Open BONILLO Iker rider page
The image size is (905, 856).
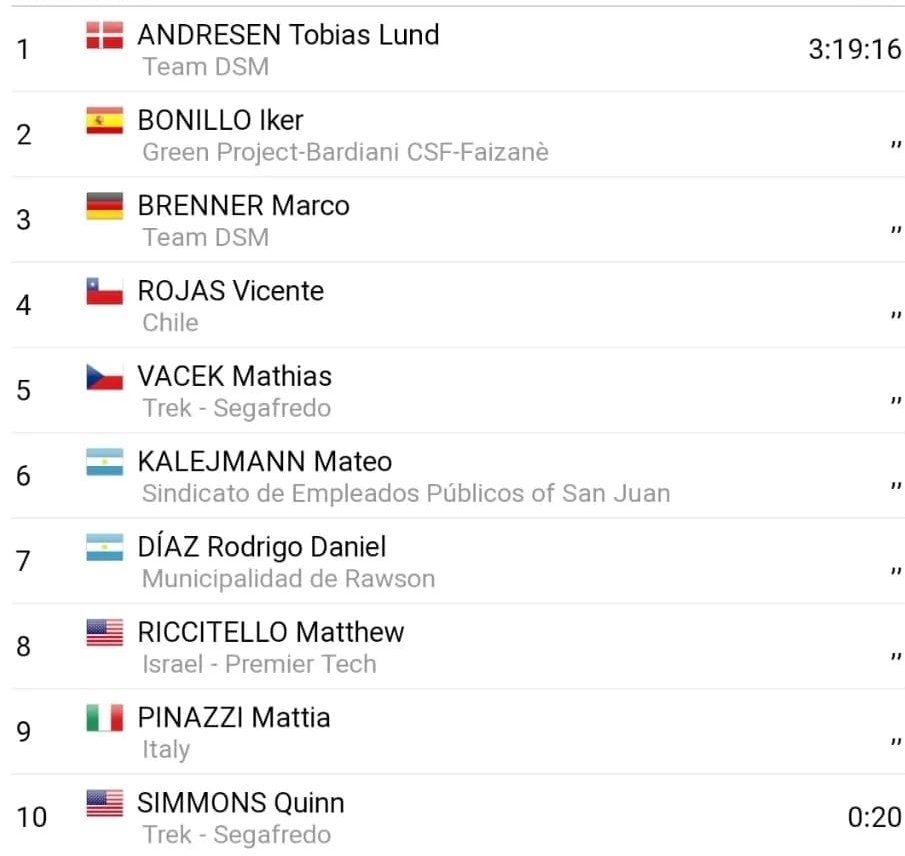[x=220, y=120]
